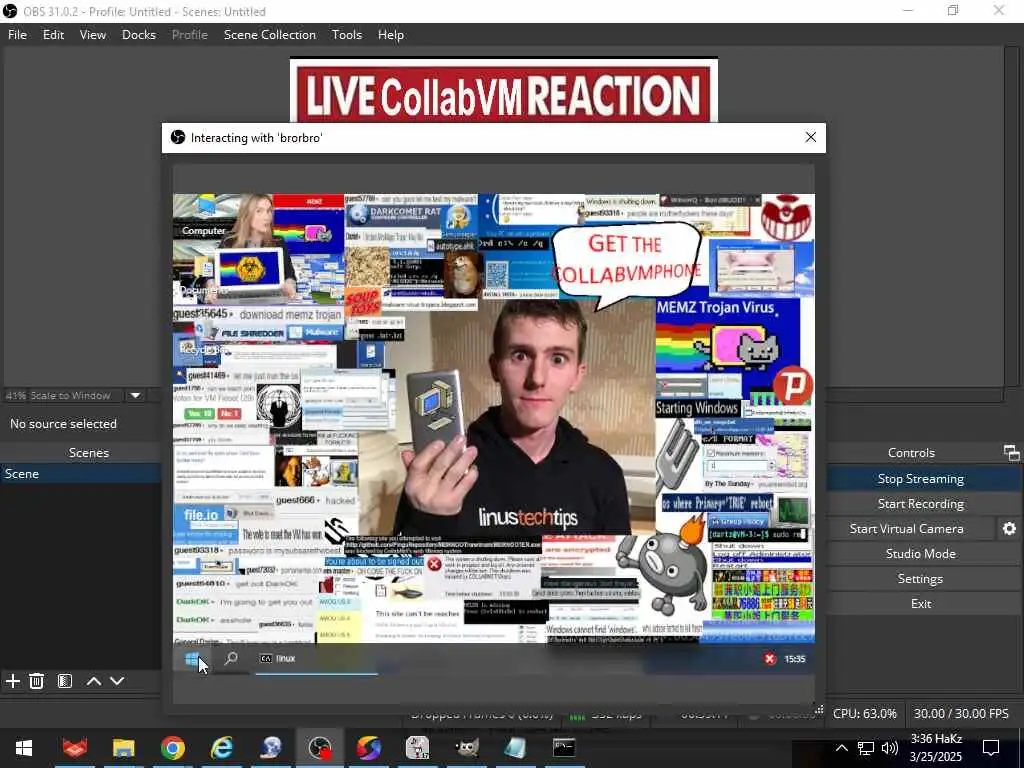Image resolution: width=1024 pixels, height=768 pixels.
Task: Open the globe application in taskbar
Action: [x=270, y=748]
